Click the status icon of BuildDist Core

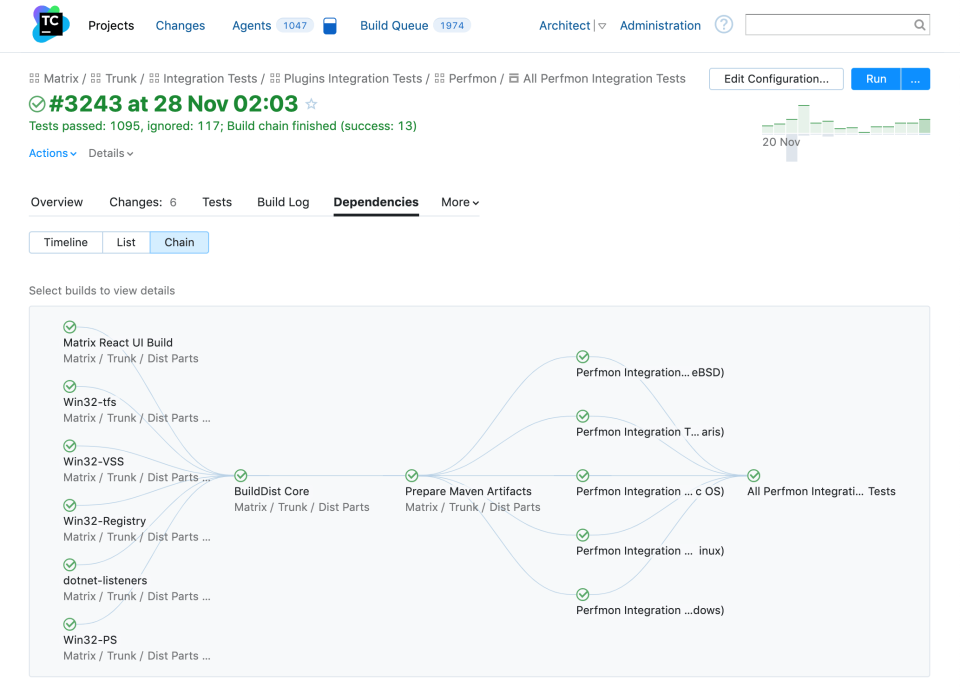click(241, 476)
